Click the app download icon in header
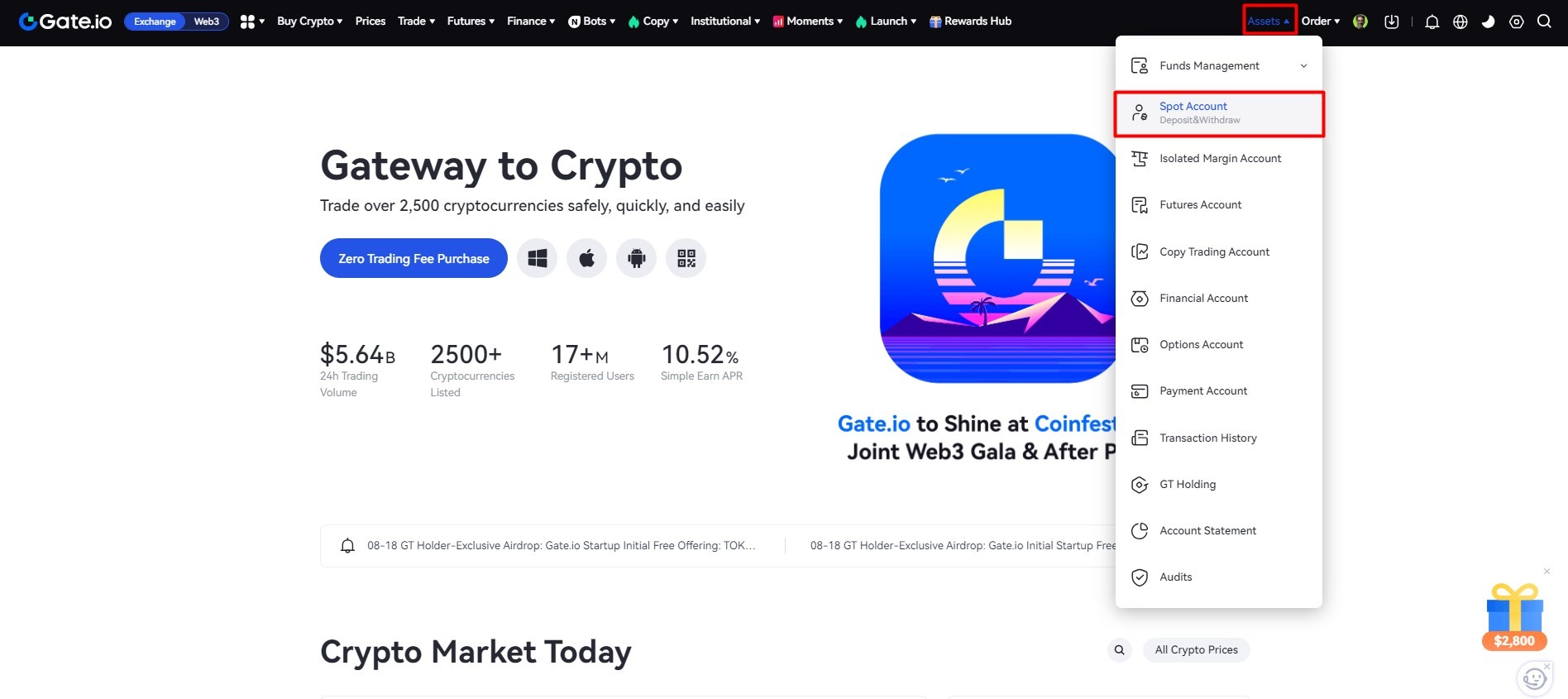 point(1392,22)
